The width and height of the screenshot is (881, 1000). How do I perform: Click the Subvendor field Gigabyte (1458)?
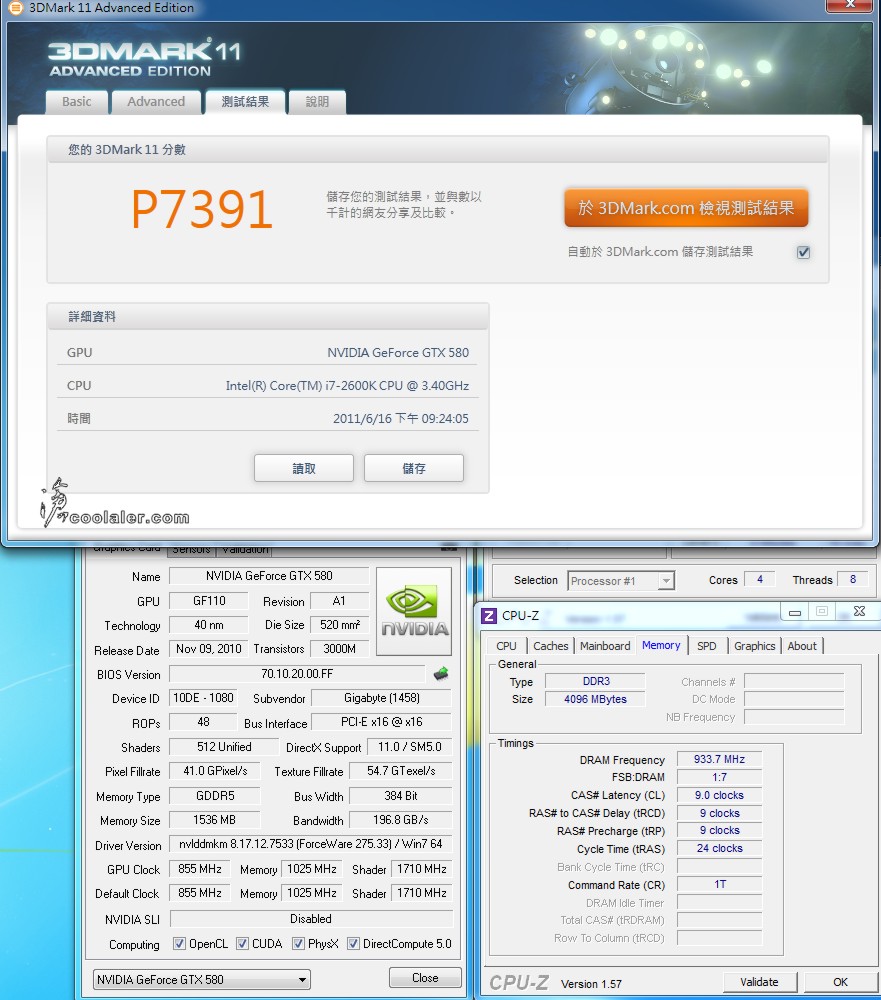click(x=381, y=698)
